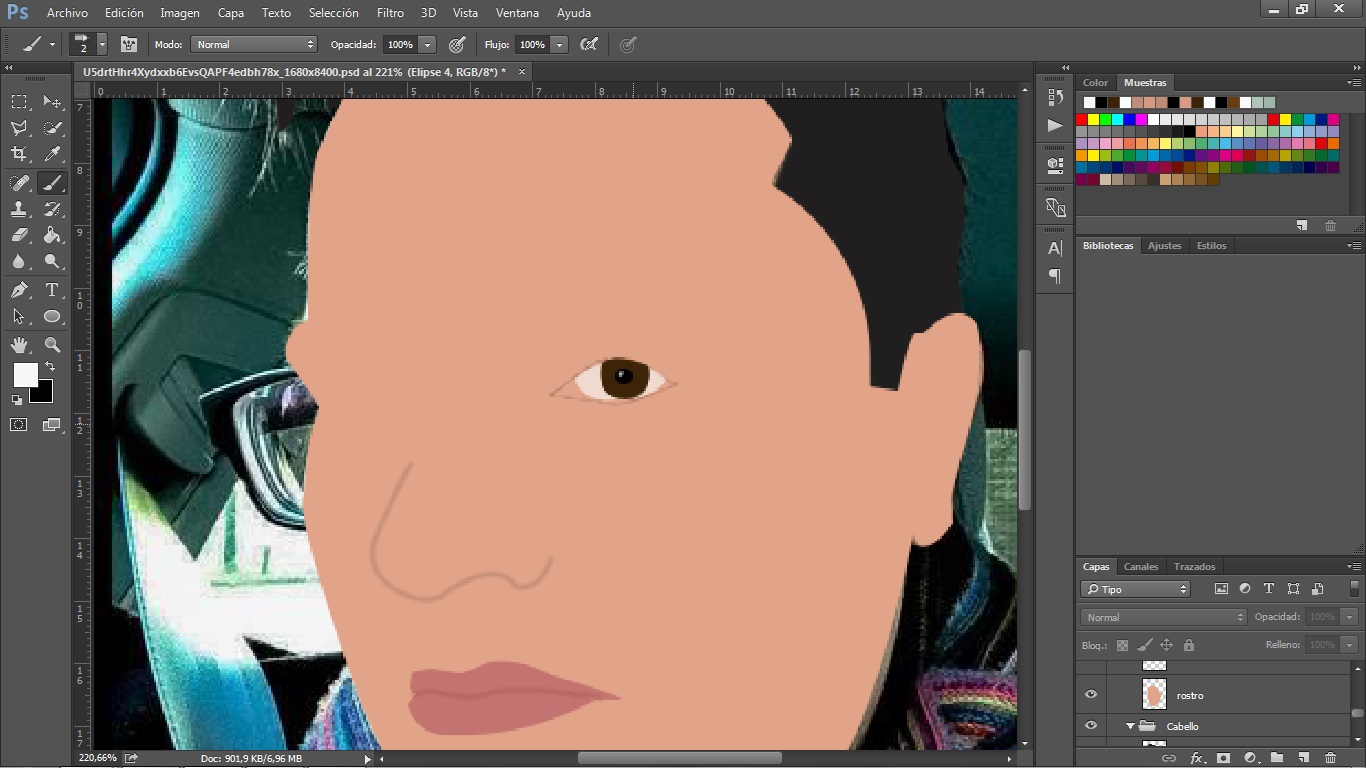Switch to the Canales tab
This screenshot has width=1366, height=768.
click(1141, 566)
